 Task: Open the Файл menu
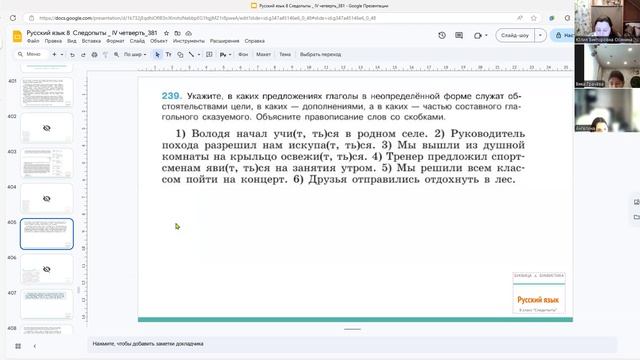tap(33, 41)
